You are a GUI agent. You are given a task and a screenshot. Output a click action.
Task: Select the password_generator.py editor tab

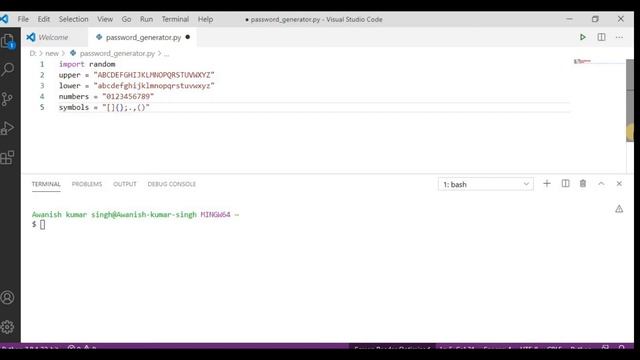[x=143, y=37]
